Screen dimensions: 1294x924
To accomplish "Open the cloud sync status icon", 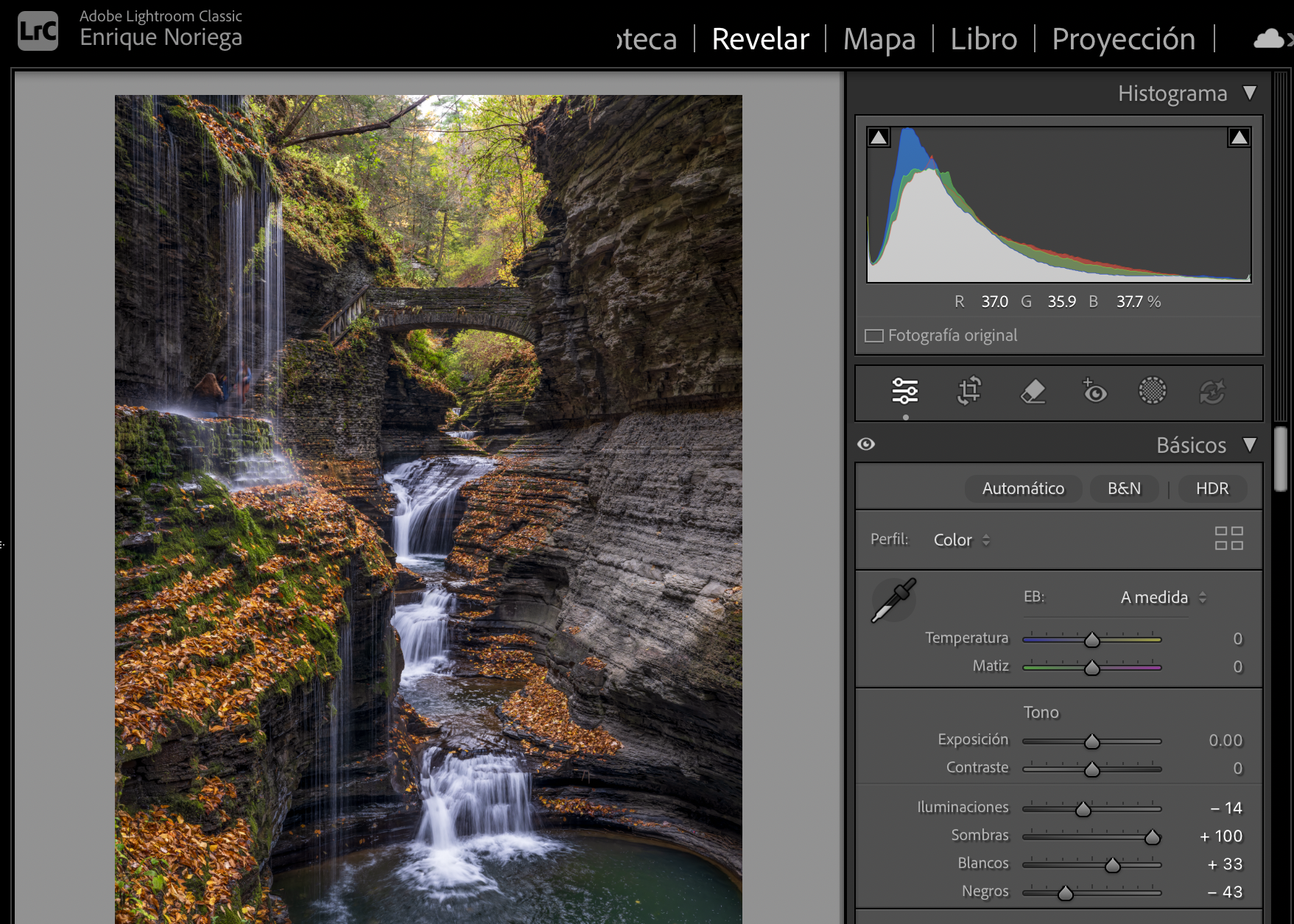I will point(1269,38).
